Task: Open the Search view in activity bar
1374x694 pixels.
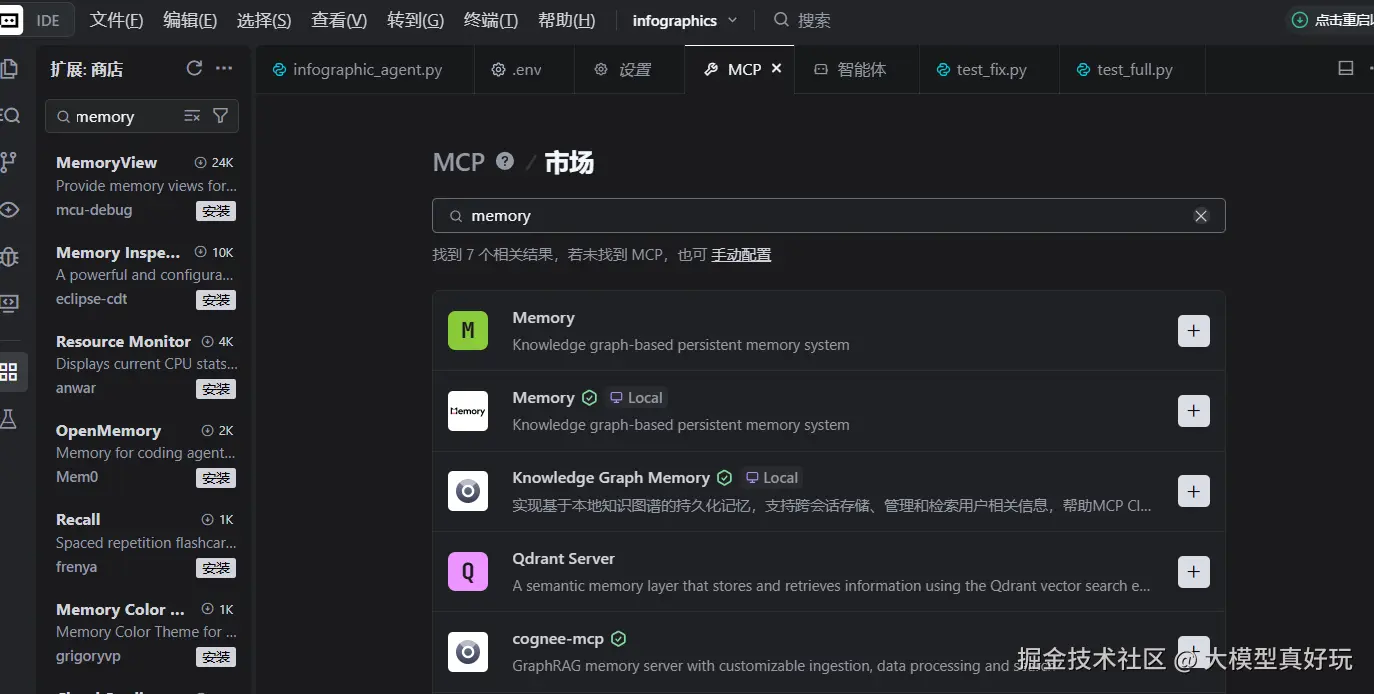Action: point(10,116)
